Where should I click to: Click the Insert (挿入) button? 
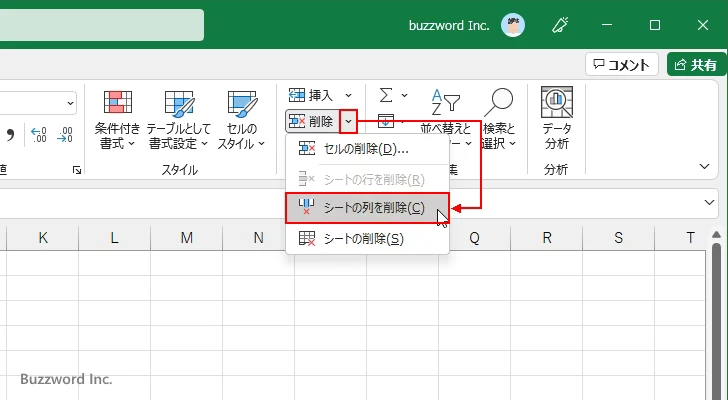point(312,95)
